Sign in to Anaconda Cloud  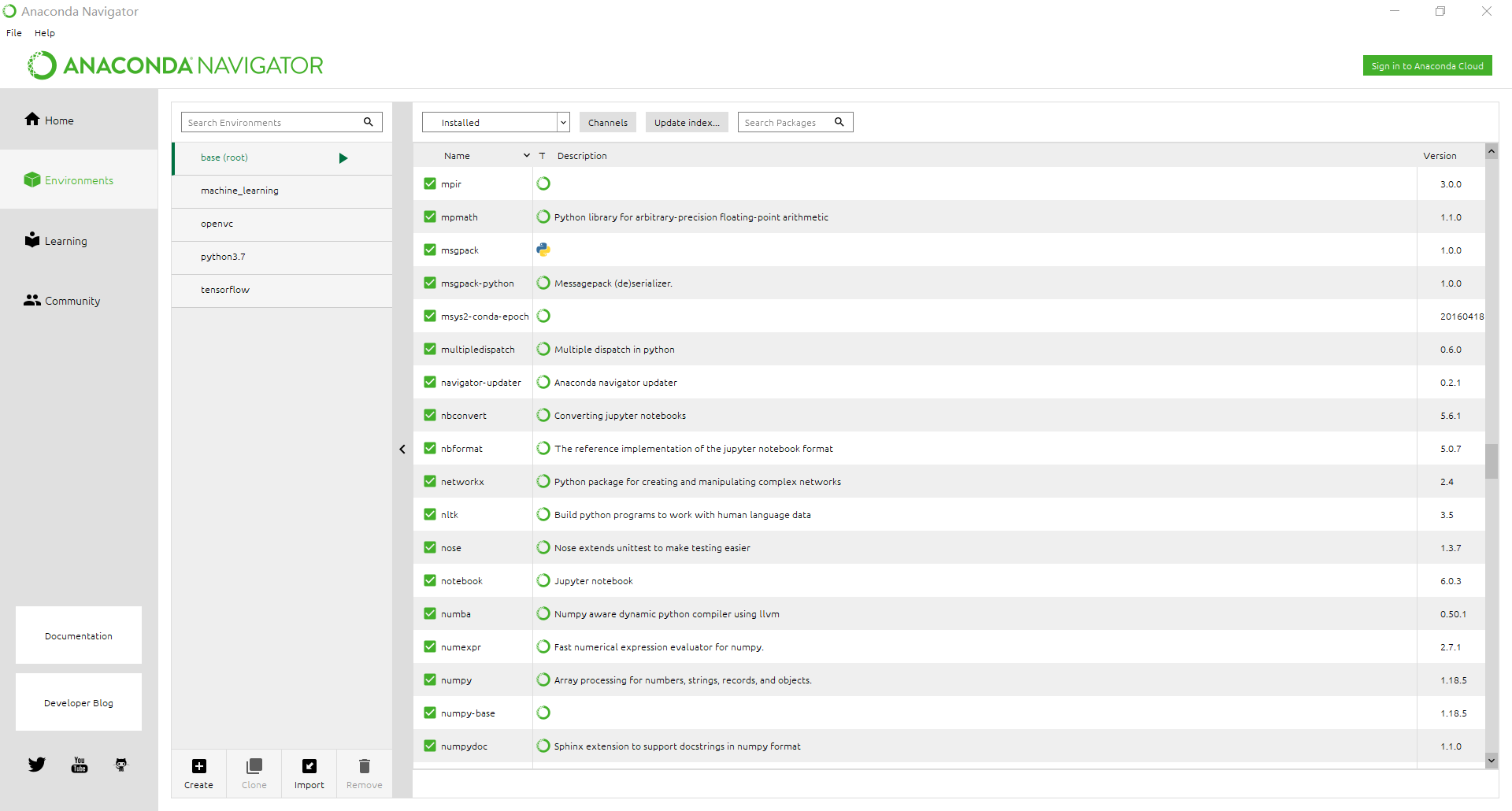click(1427, 66)
